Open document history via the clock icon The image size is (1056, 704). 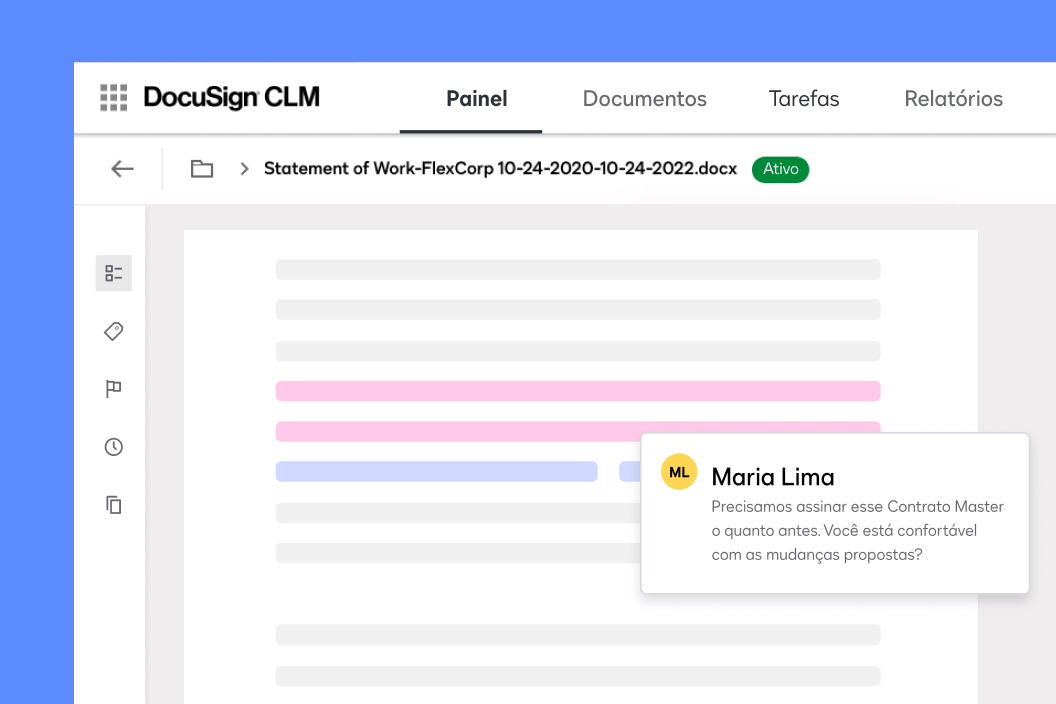(113, 447)
